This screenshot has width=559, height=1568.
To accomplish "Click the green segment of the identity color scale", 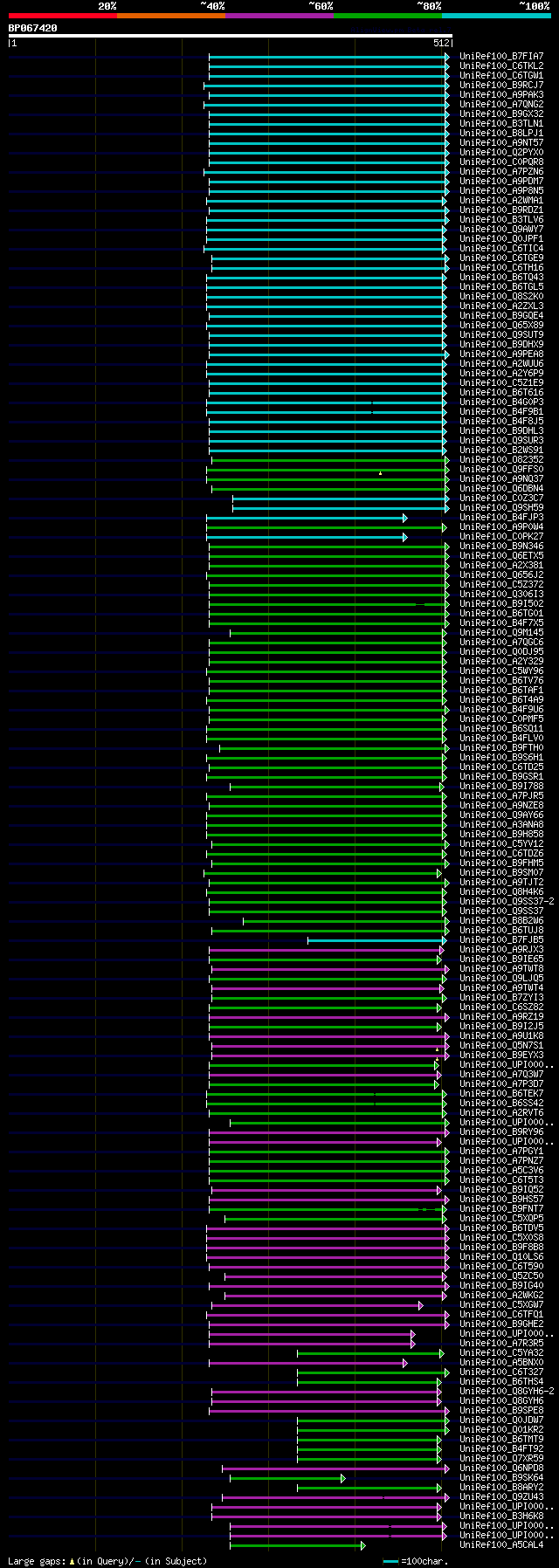I will tap(388, 16).
